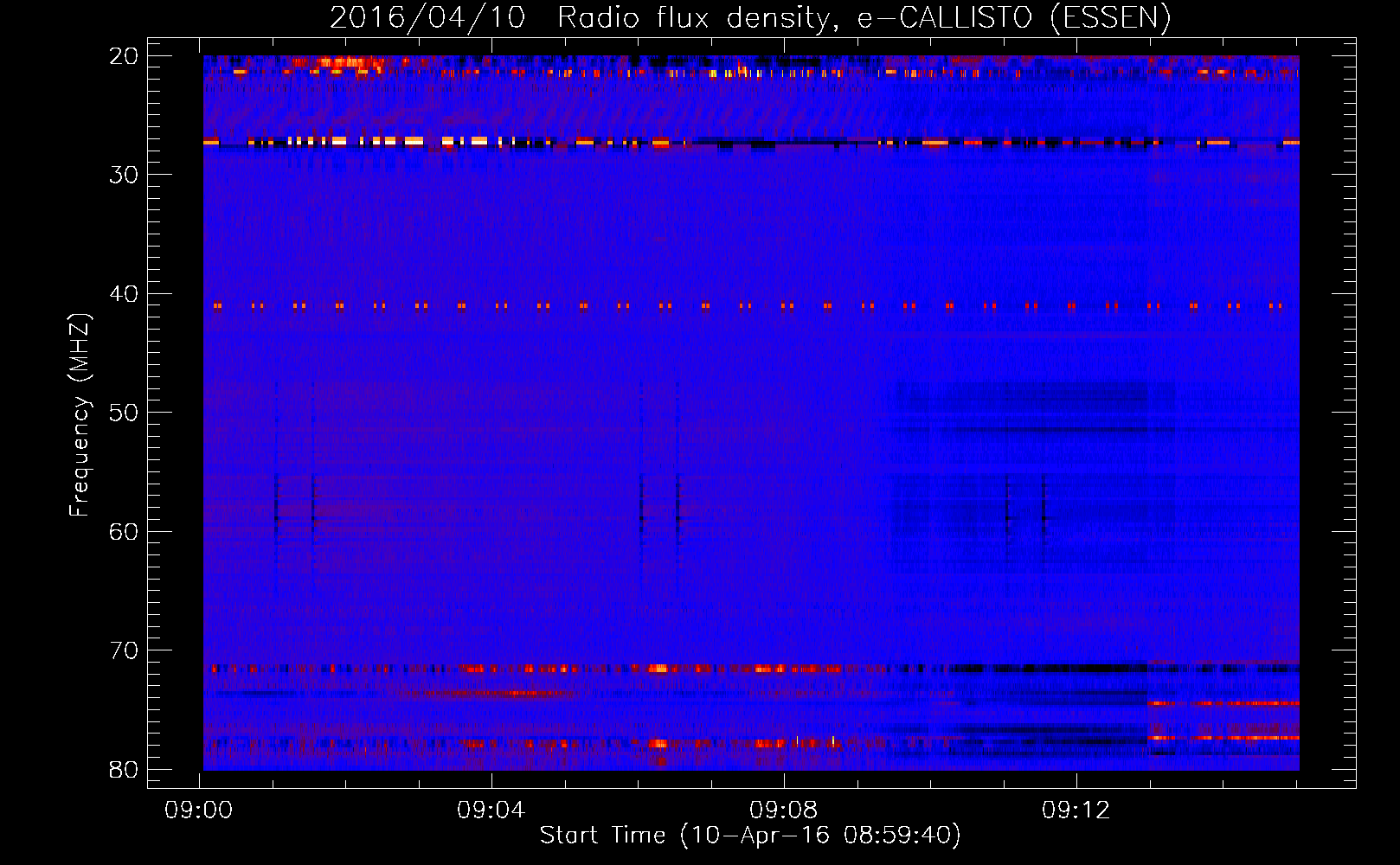This screenshot has width=1400, height=865.
Task: Click the '80' frequency tick label
Action: click(124, 770)
